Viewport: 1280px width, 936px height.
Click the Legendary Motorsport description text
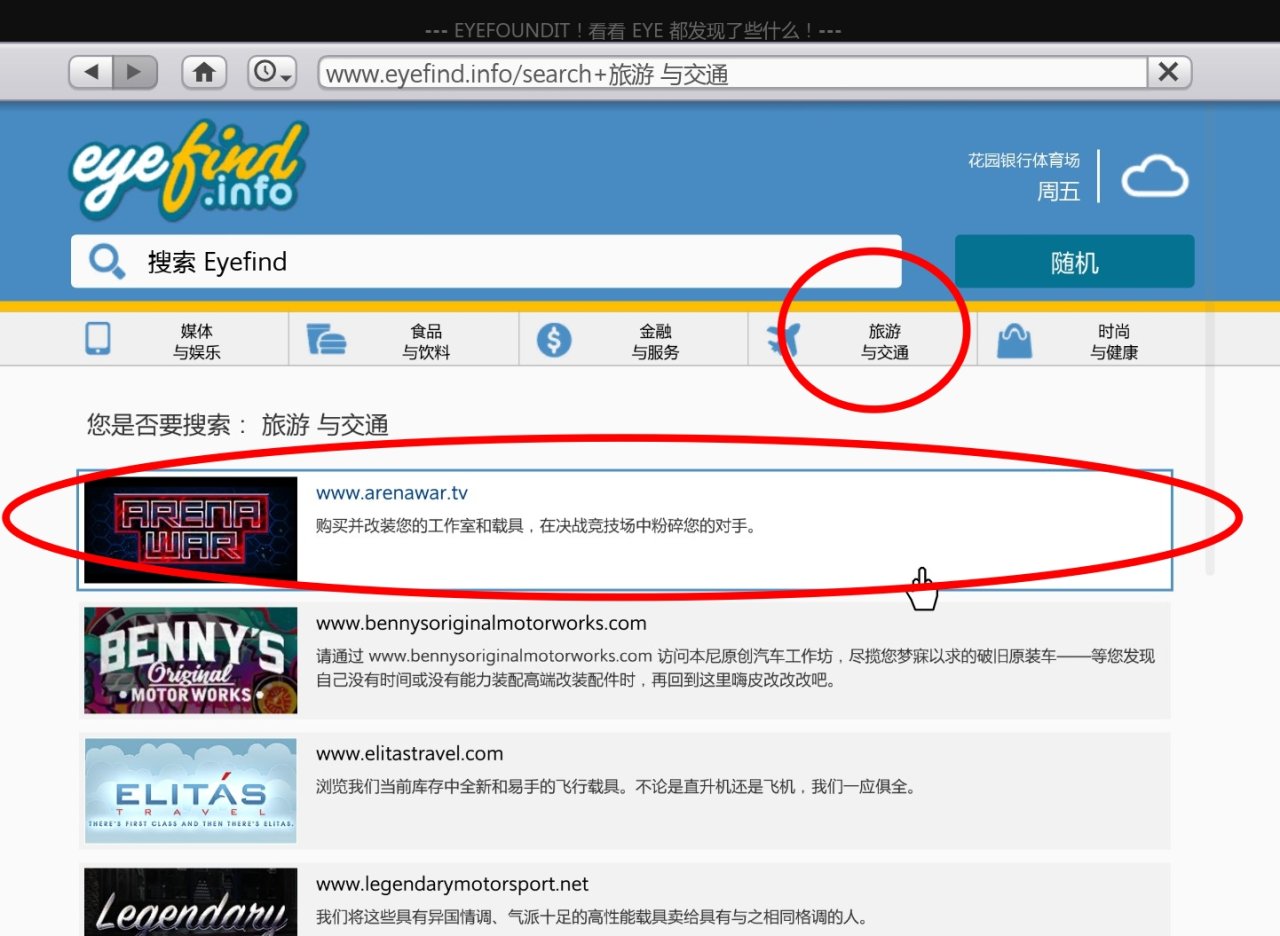coord(591,917)
